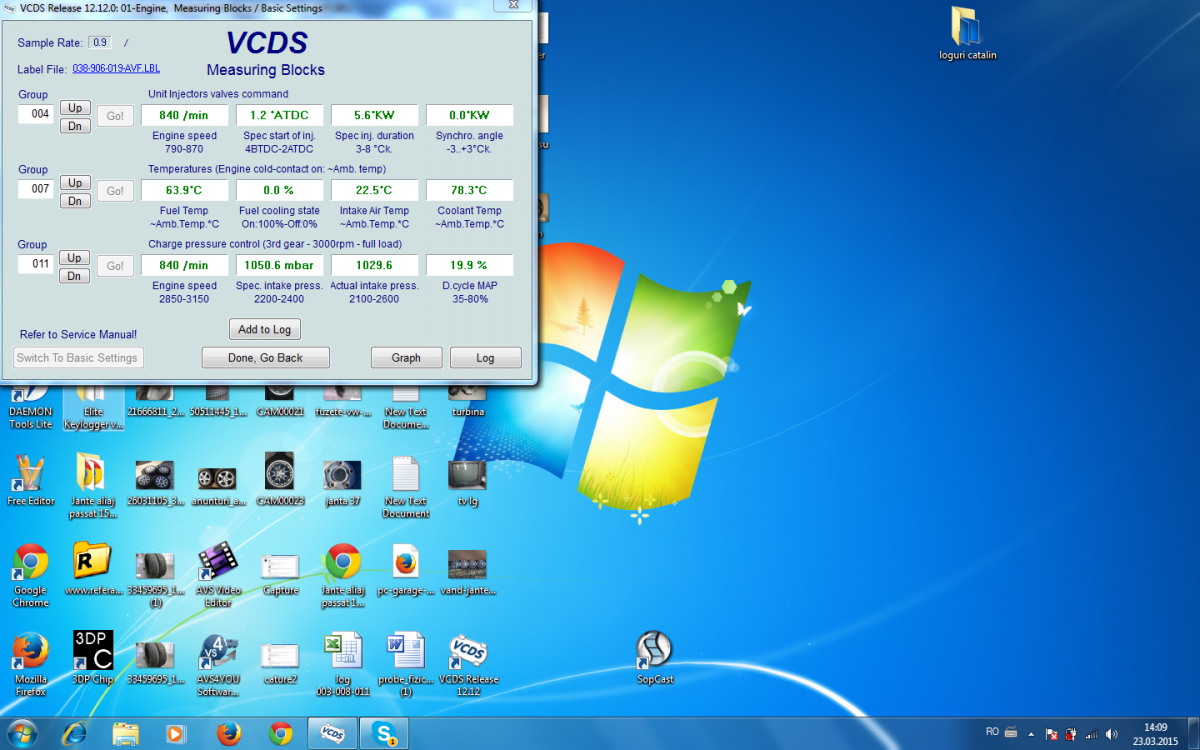Click the volume icon in system tray
Screen dimensions: 1200x750
(1112, 733)
